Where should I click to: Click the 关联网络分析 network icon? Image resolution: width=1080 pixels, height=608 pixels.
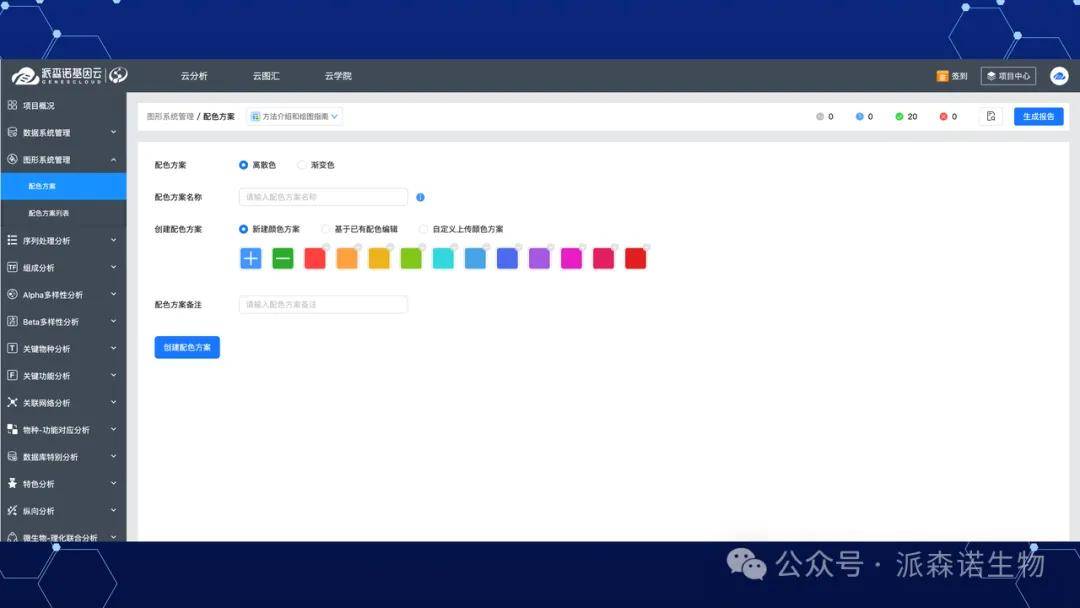[x=12, y=402]
